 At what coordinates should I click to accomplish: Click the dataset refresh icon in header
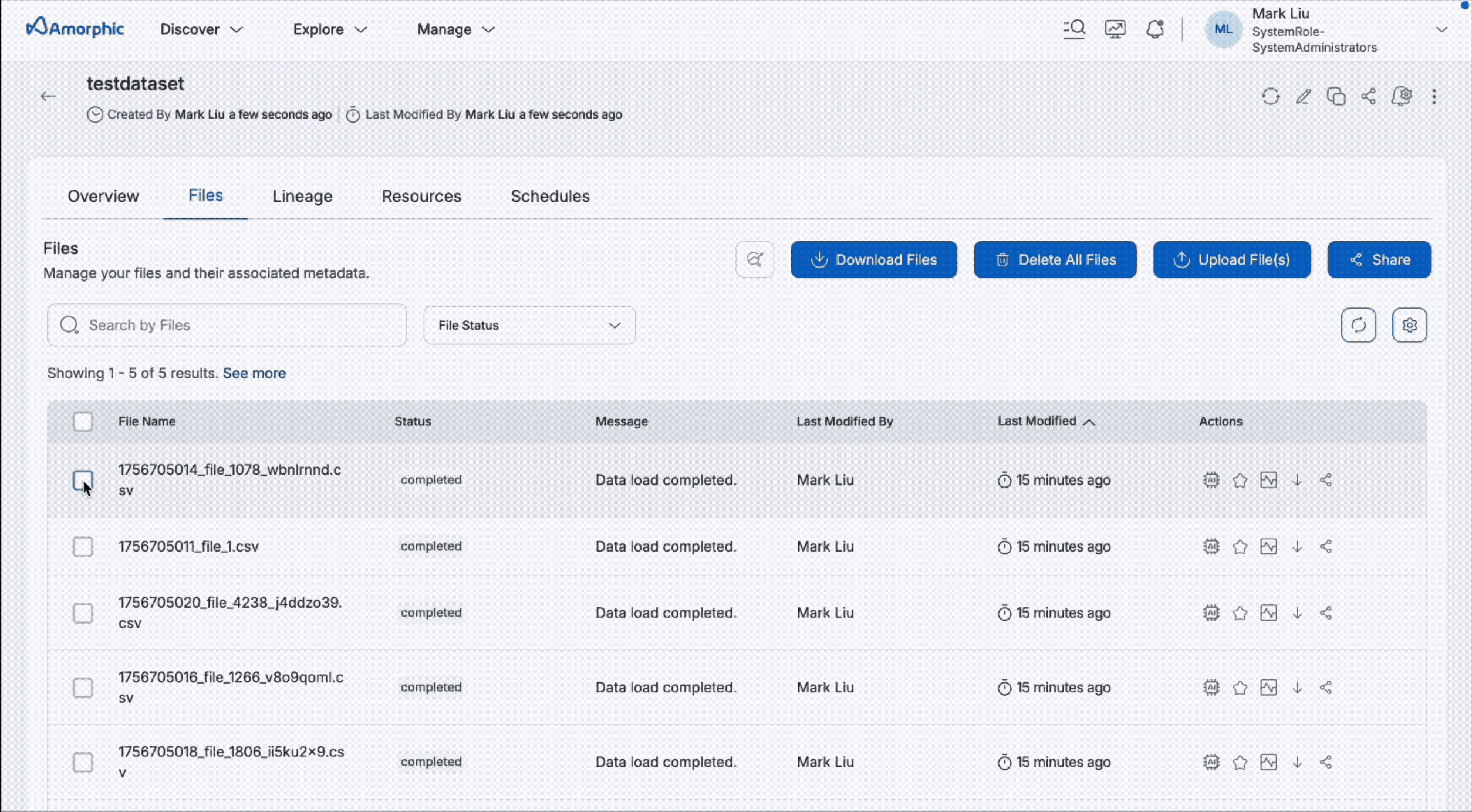click(1271, 96)
